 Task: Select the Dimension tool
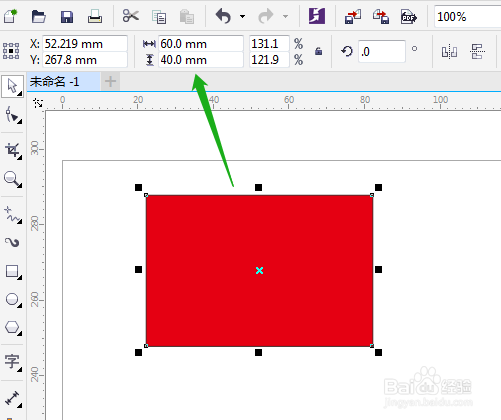pos(13,398)
